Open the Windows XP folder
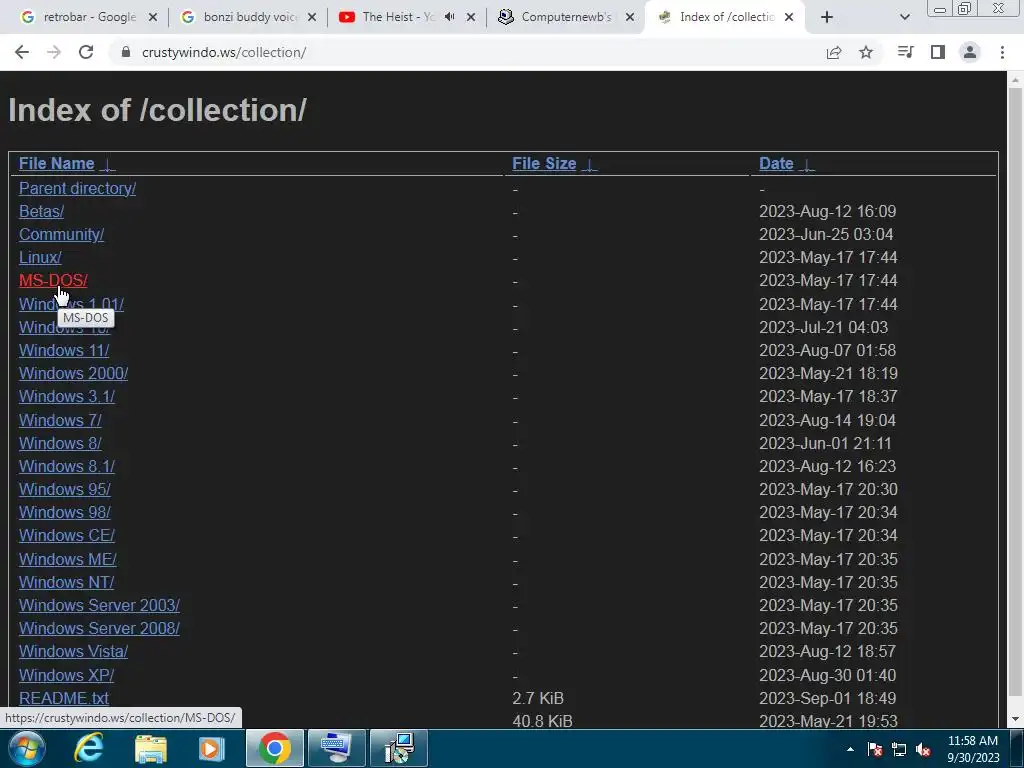The image size is (1024, 768). 67,675
